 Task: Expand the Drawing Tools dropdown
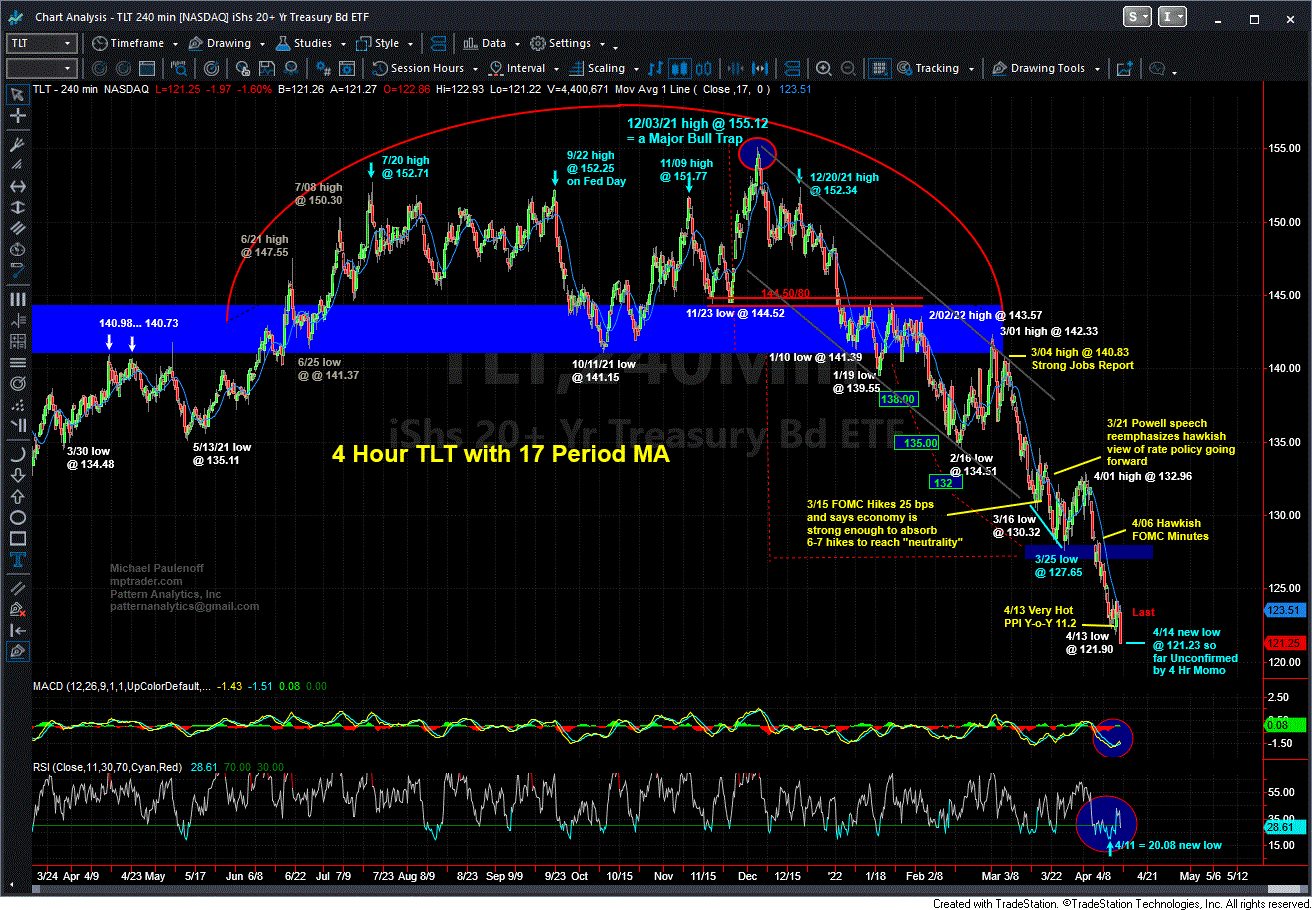coord(1097,69)
